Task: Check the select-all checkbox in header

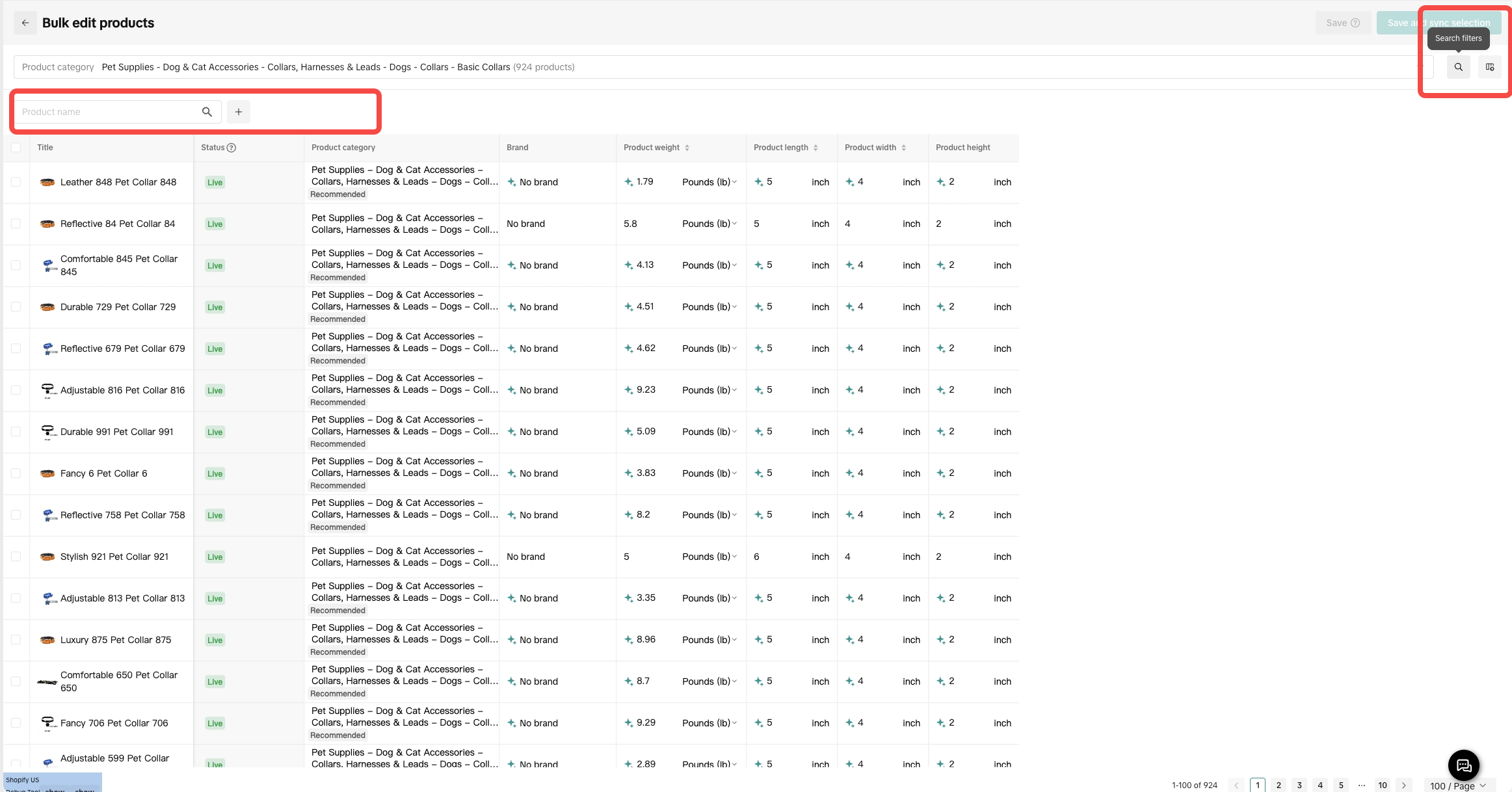Action: coord(16,148)
